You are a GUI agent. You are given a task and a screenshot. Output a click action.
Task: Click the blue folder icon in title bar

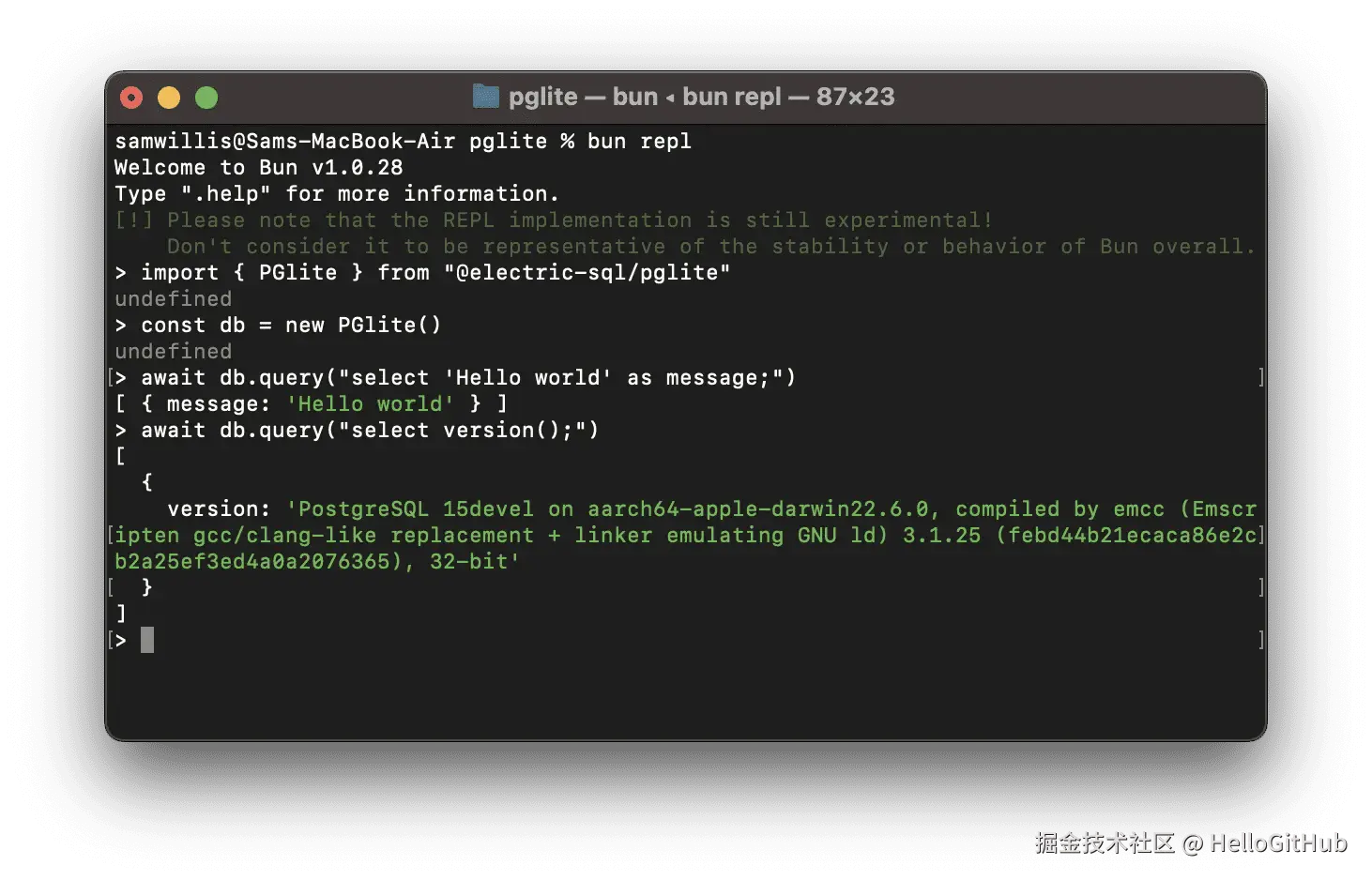pos(485,96)
